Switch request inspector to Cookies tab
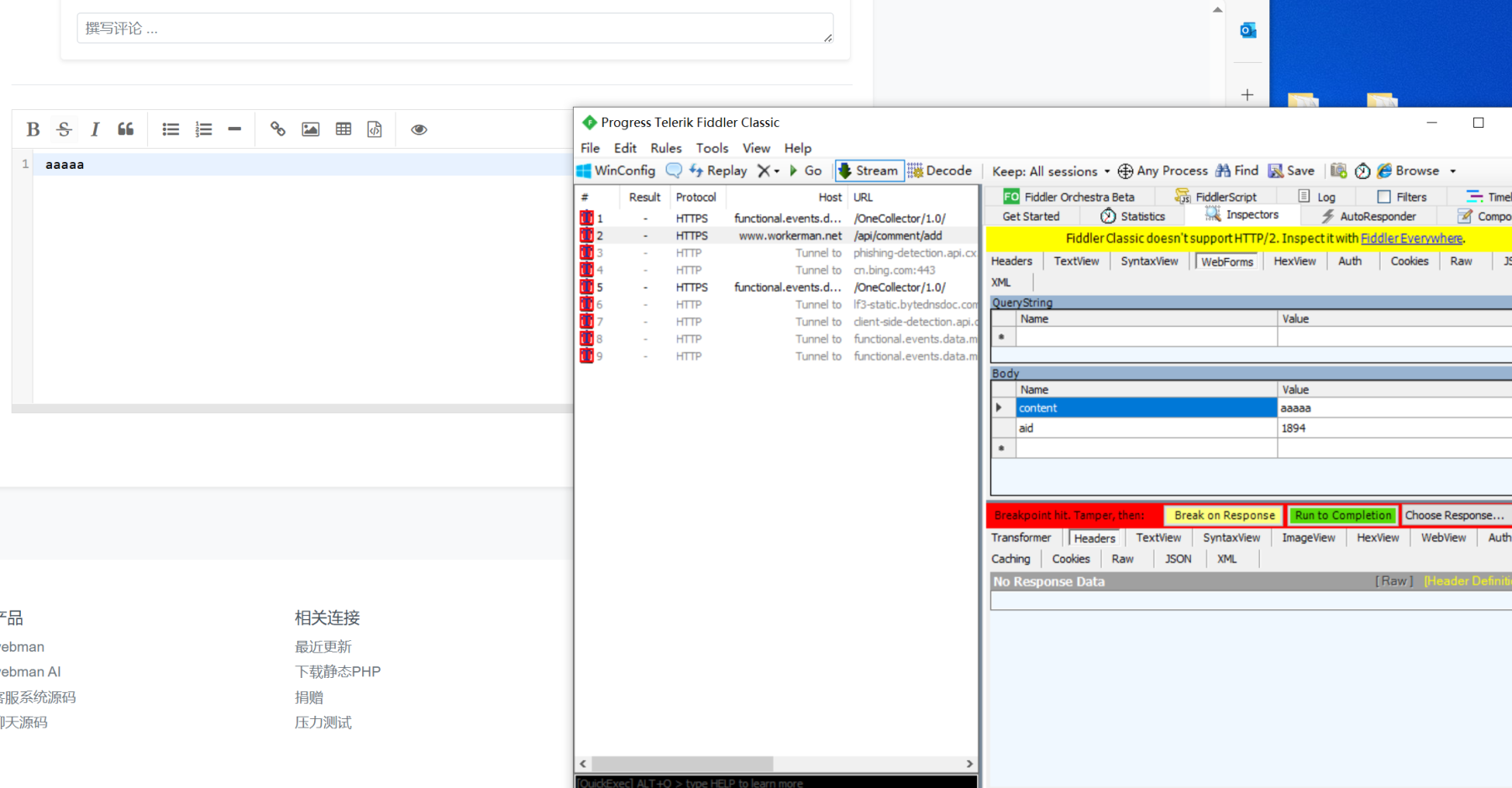This screenshot has width=1512, height=788. 1409,261
